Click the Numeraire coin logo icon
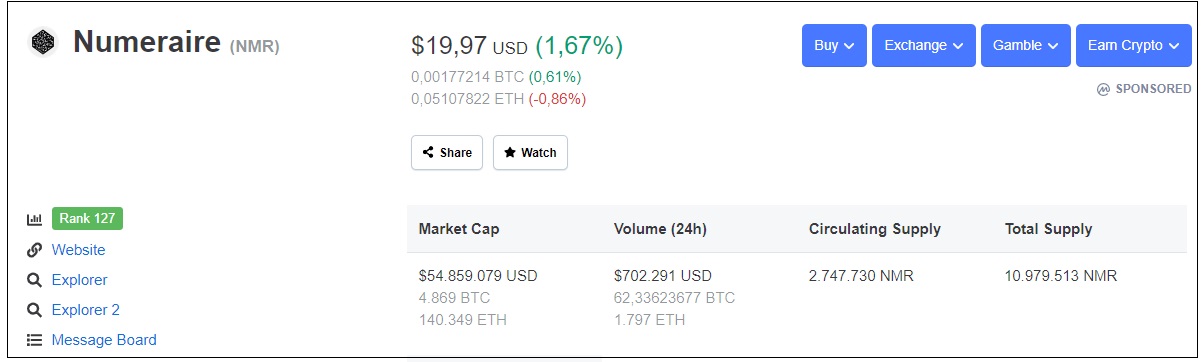 coord(42,43)
